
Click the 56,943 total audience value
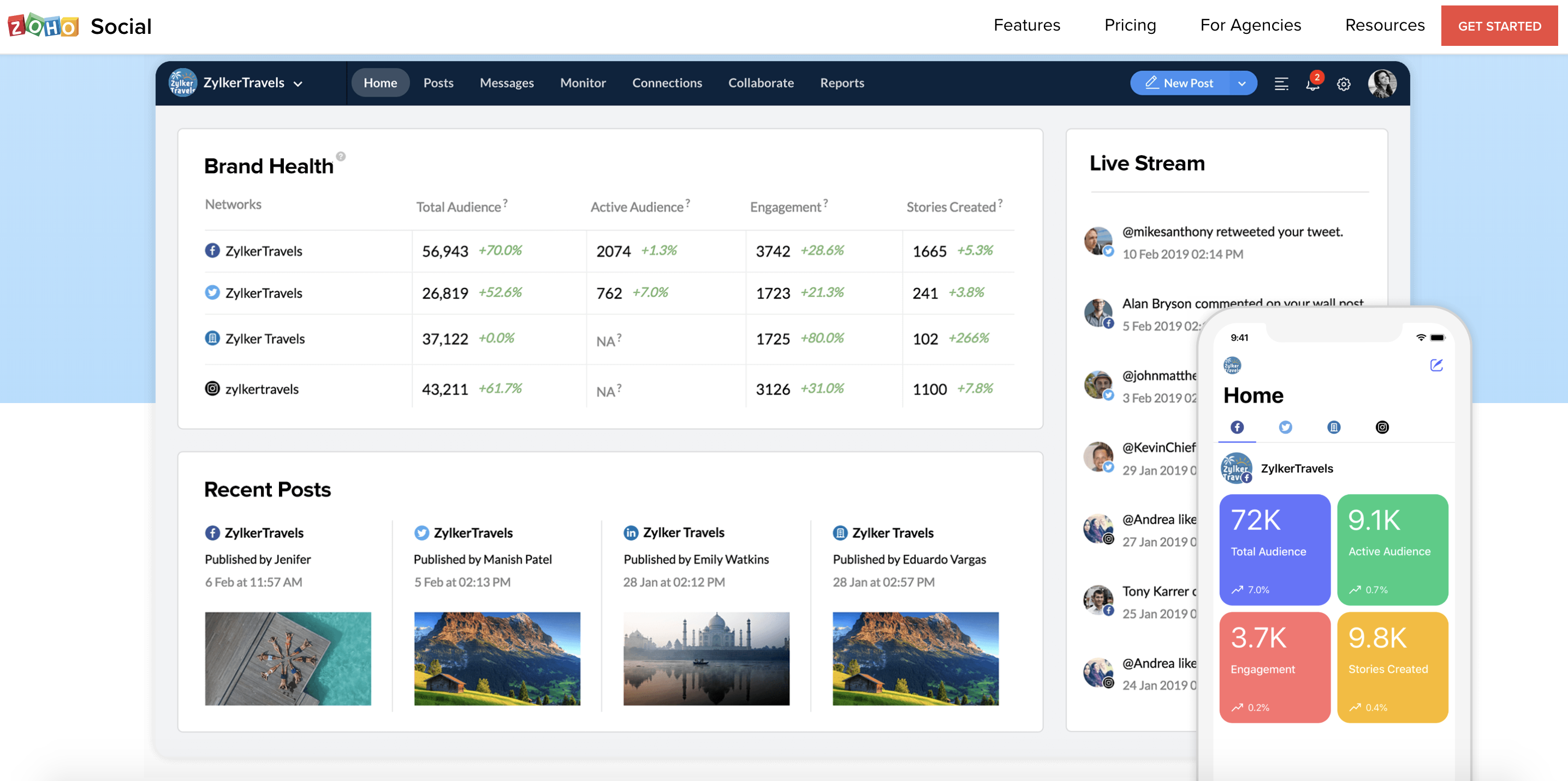[x=445, y=251]
